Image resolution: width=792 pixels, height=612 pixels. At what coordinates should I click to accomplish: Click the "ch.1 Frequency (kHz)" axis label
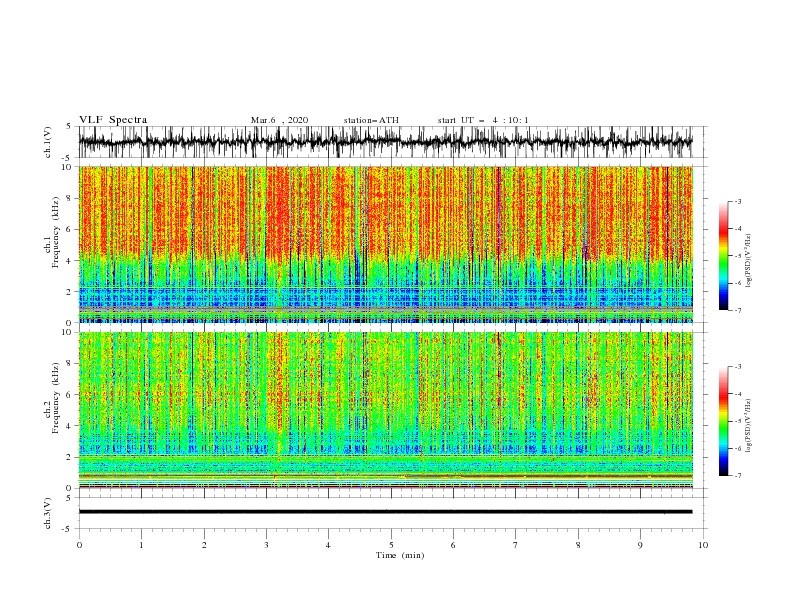pyautogui.click(x=52, y=232)
